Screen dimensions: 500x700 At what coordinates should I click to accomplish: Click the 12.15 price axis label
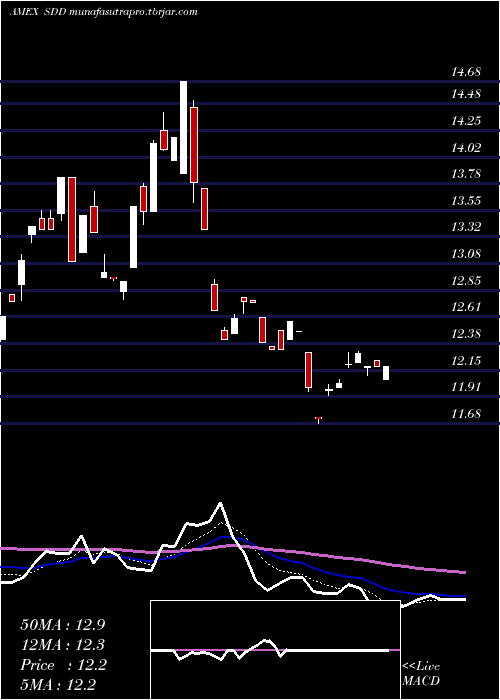(x=466, y=360)
